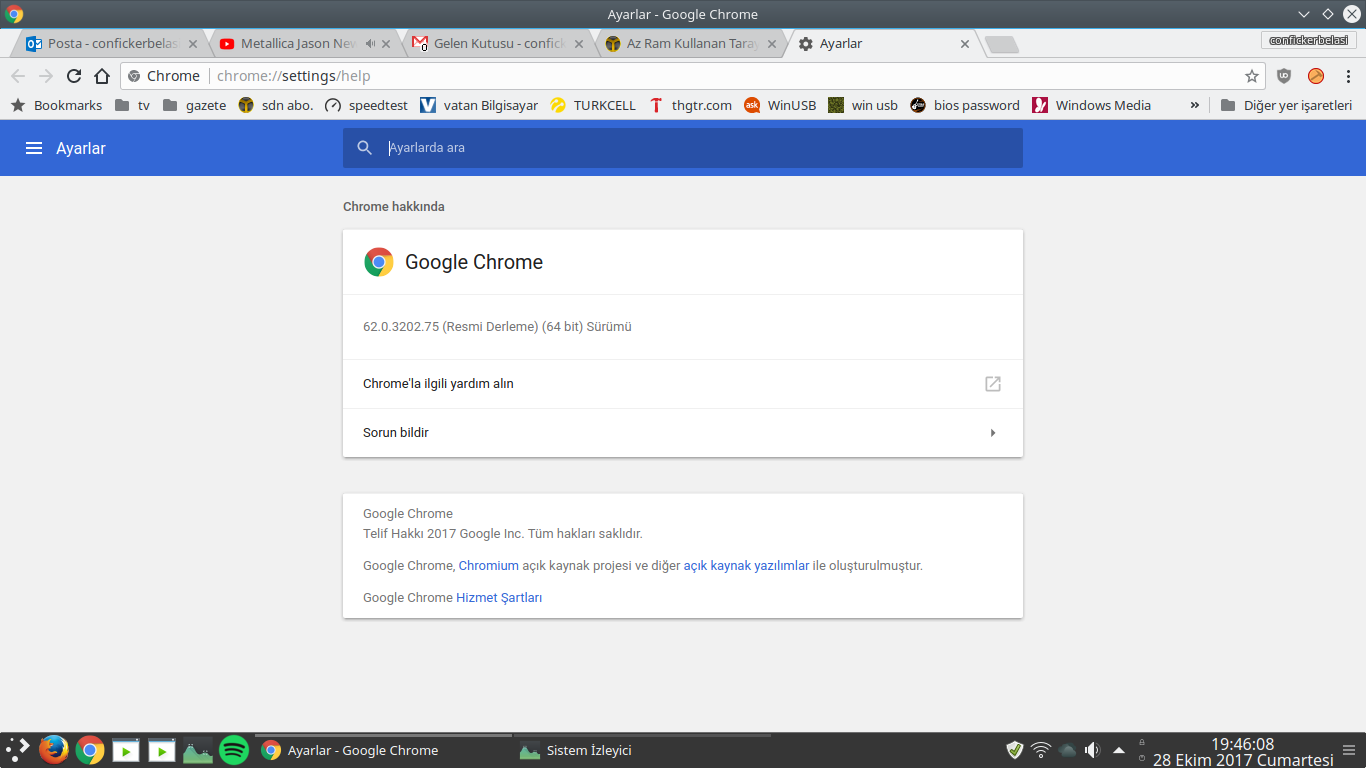Open the sdn abo. bookmark
Screen dimensions: 1366x768
point(275,105)
